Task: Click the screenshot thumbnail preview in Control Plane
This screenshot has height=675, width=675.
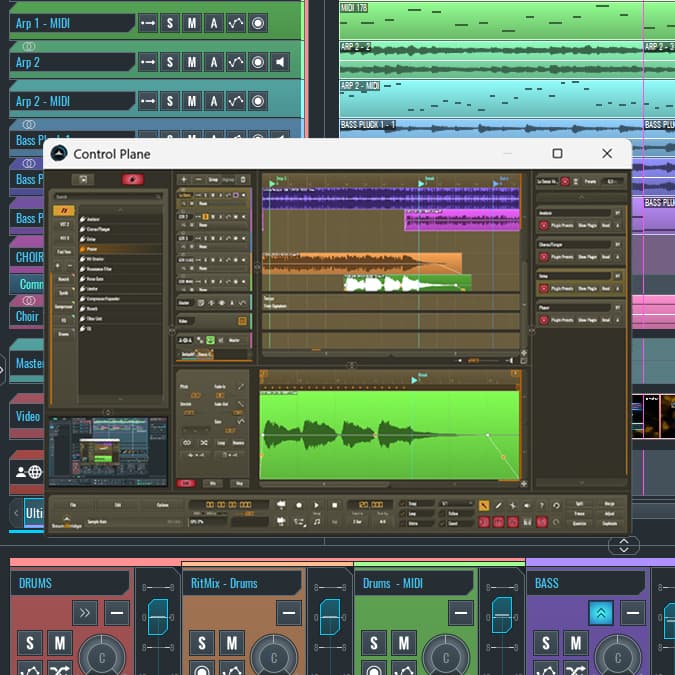Action: click(x=108, y=451)
